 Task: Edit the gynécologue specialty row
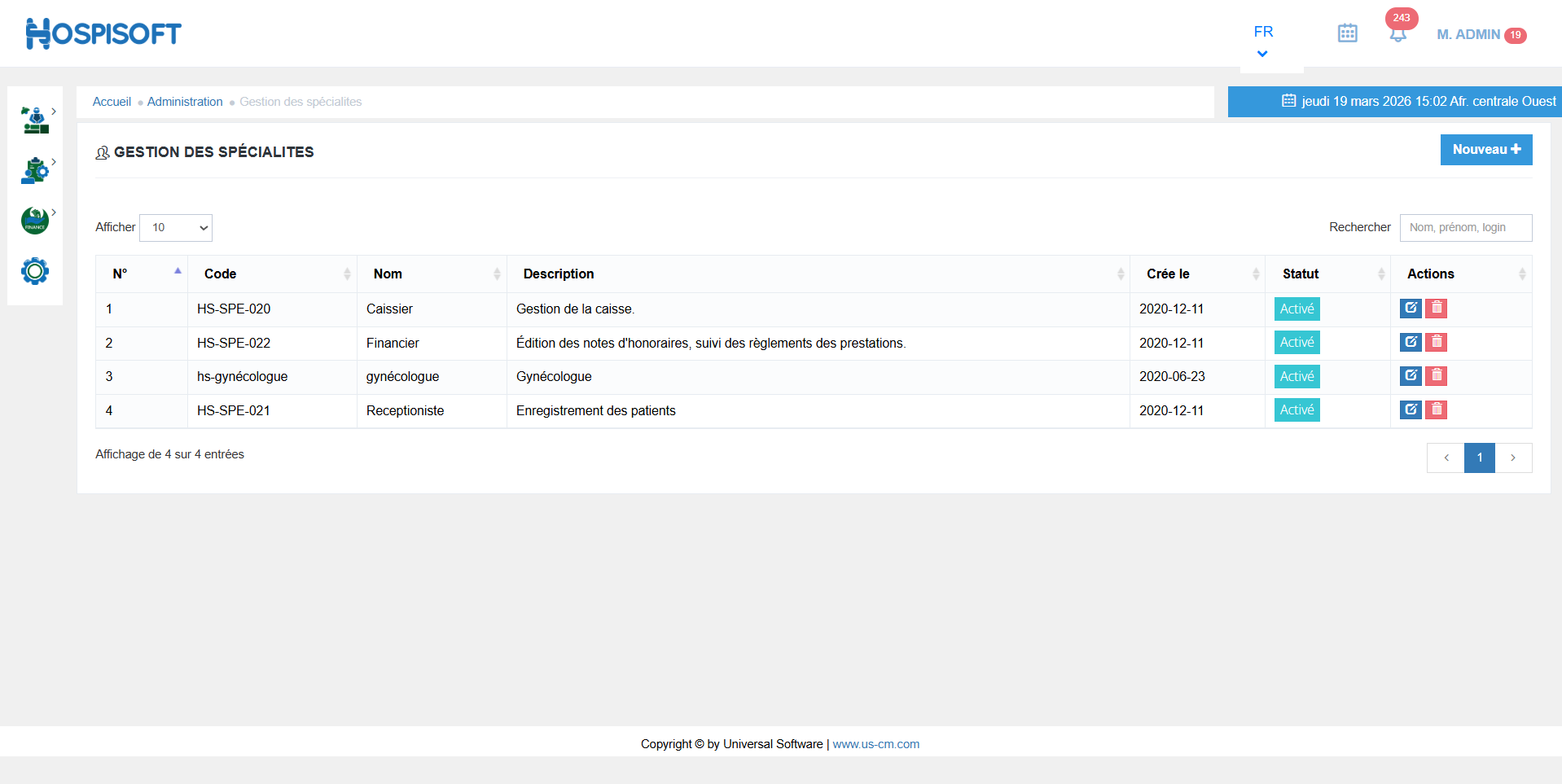1411,376
